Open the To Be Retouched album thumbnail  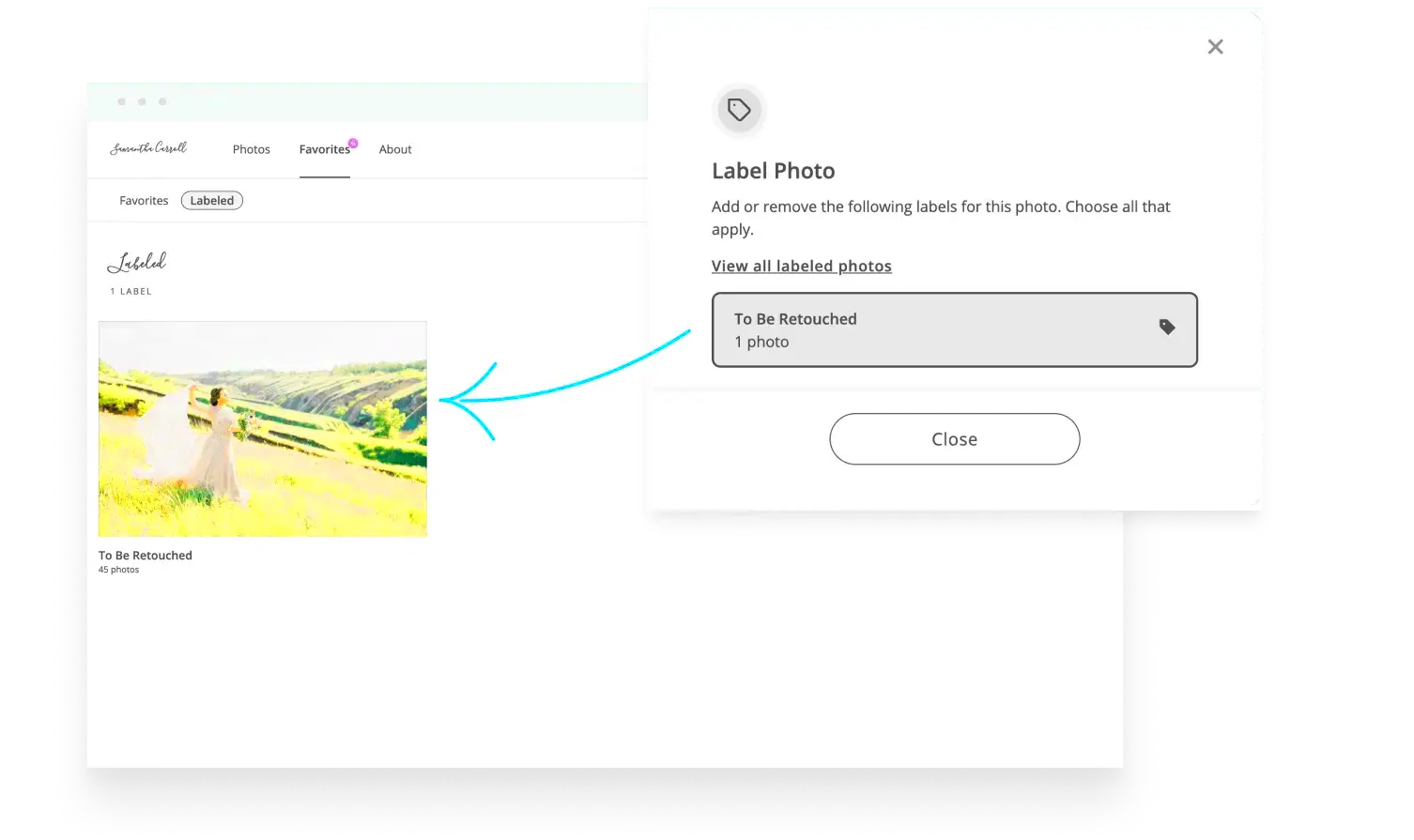[x=262, y=429]
